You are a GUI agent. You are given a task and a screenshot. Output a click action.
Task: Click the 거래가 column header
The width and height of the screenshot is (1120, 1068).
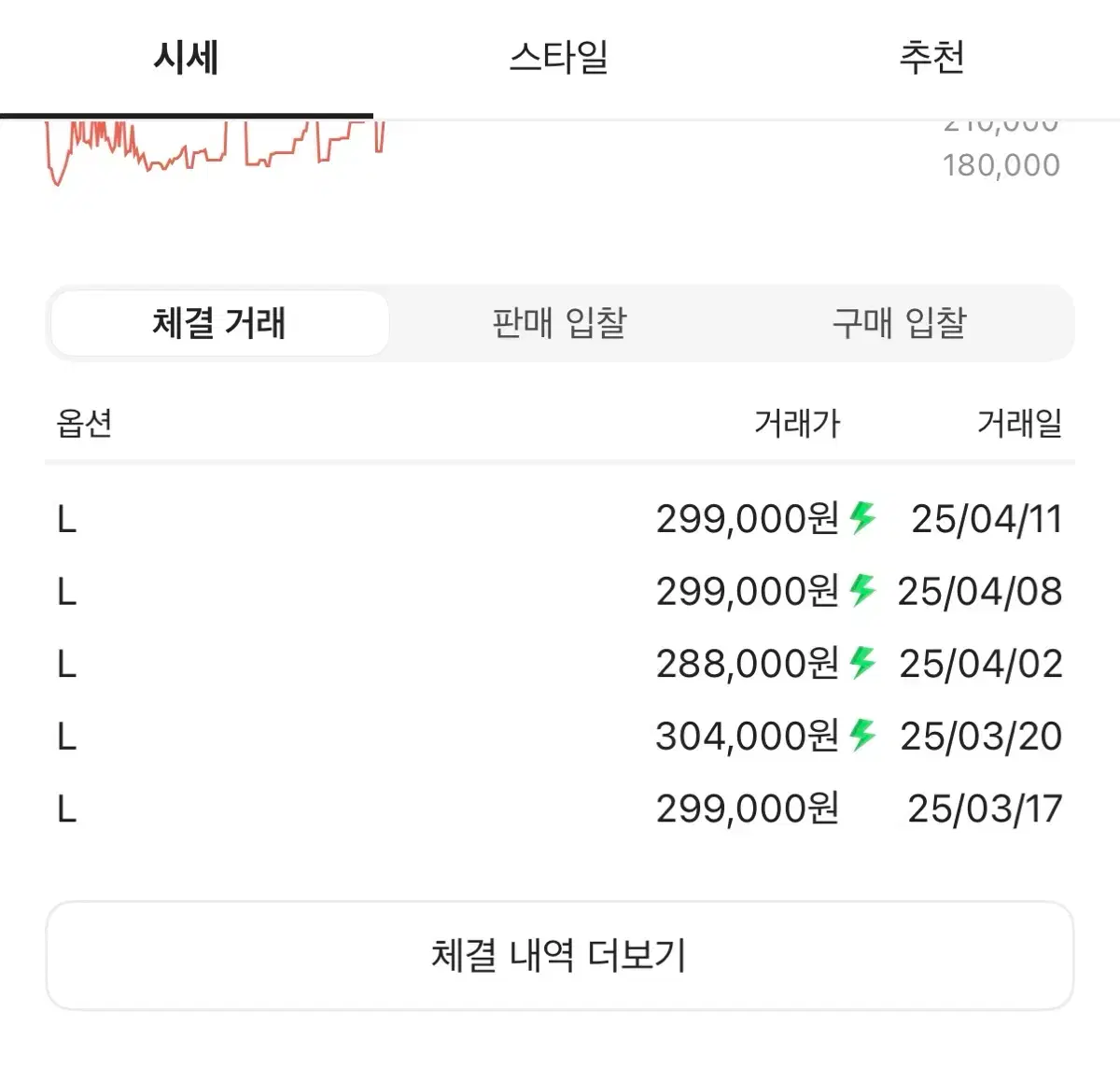coord(797,424)
